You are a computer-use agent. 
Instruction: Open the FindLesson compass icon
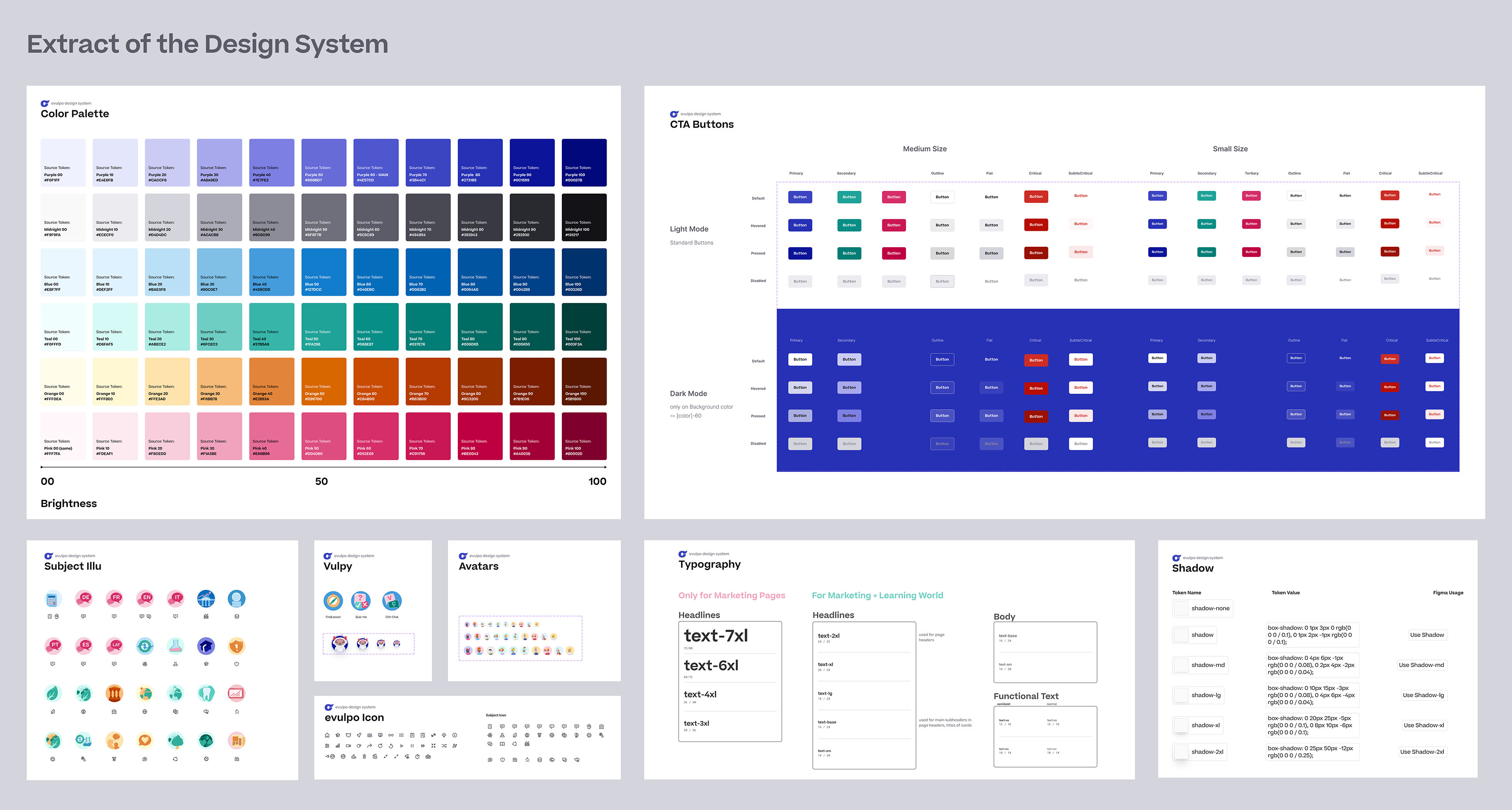pyautogui.click(x=333, y=601)
